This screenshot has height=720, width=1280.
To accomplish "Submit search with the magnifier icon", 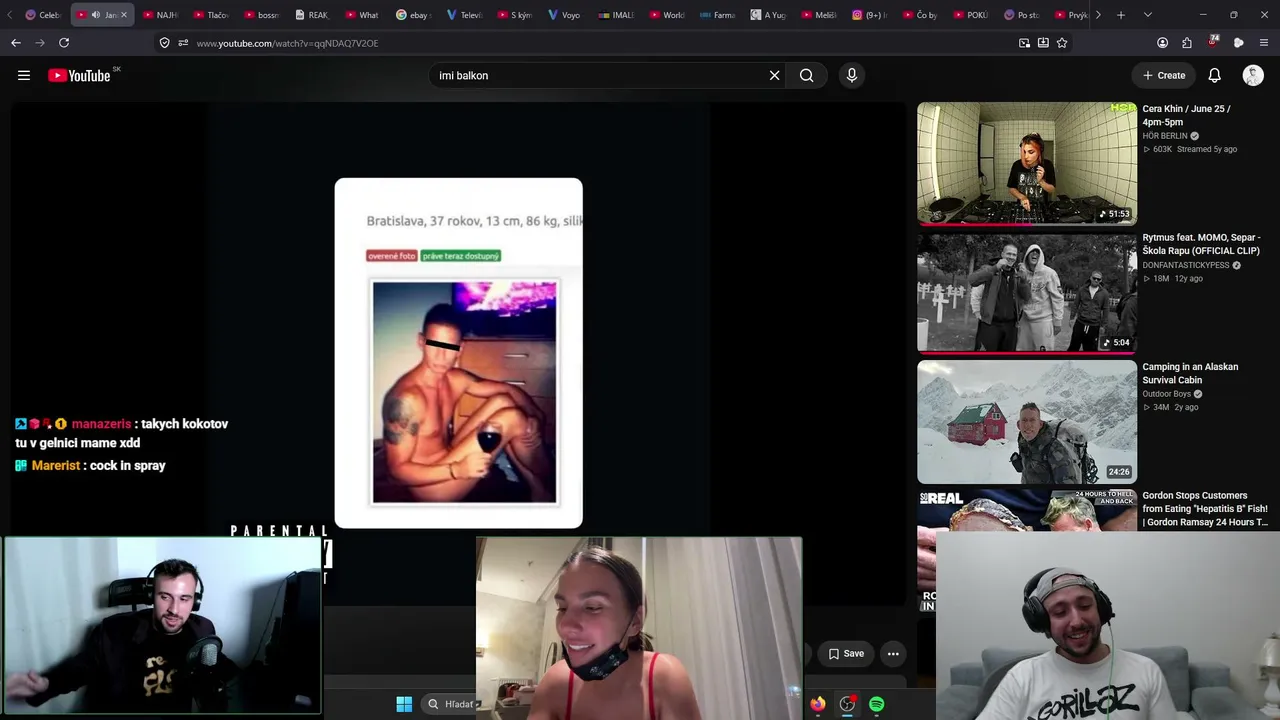I will 807,75.
